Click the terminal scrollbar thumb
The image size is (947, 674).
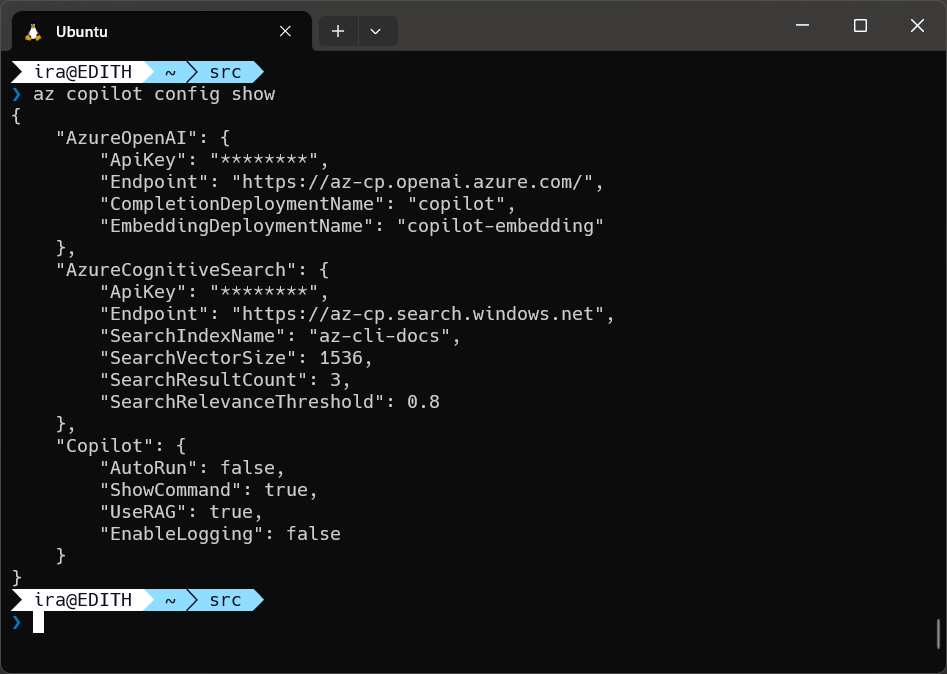[939, 633]
